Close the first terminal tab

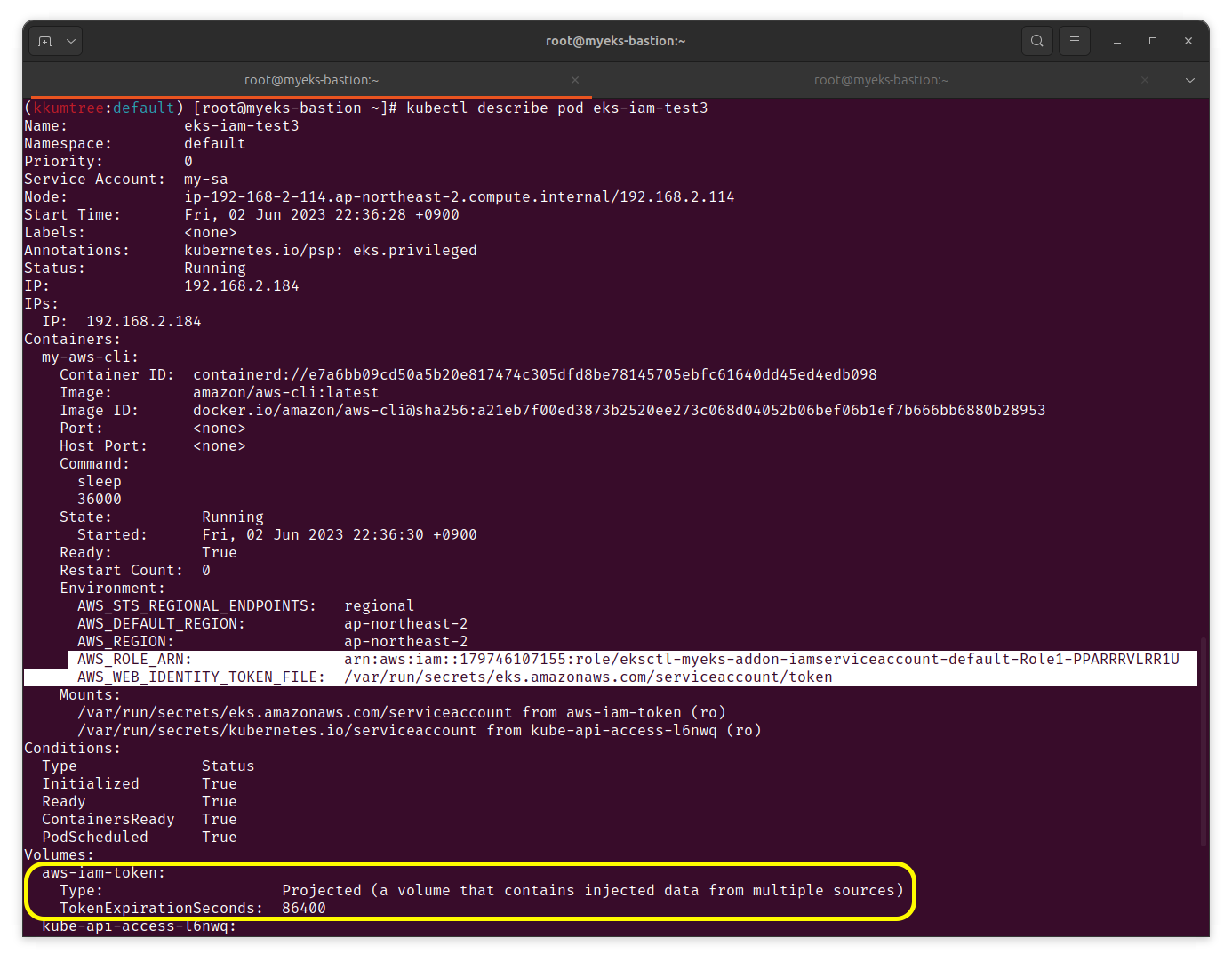(575, 80)
